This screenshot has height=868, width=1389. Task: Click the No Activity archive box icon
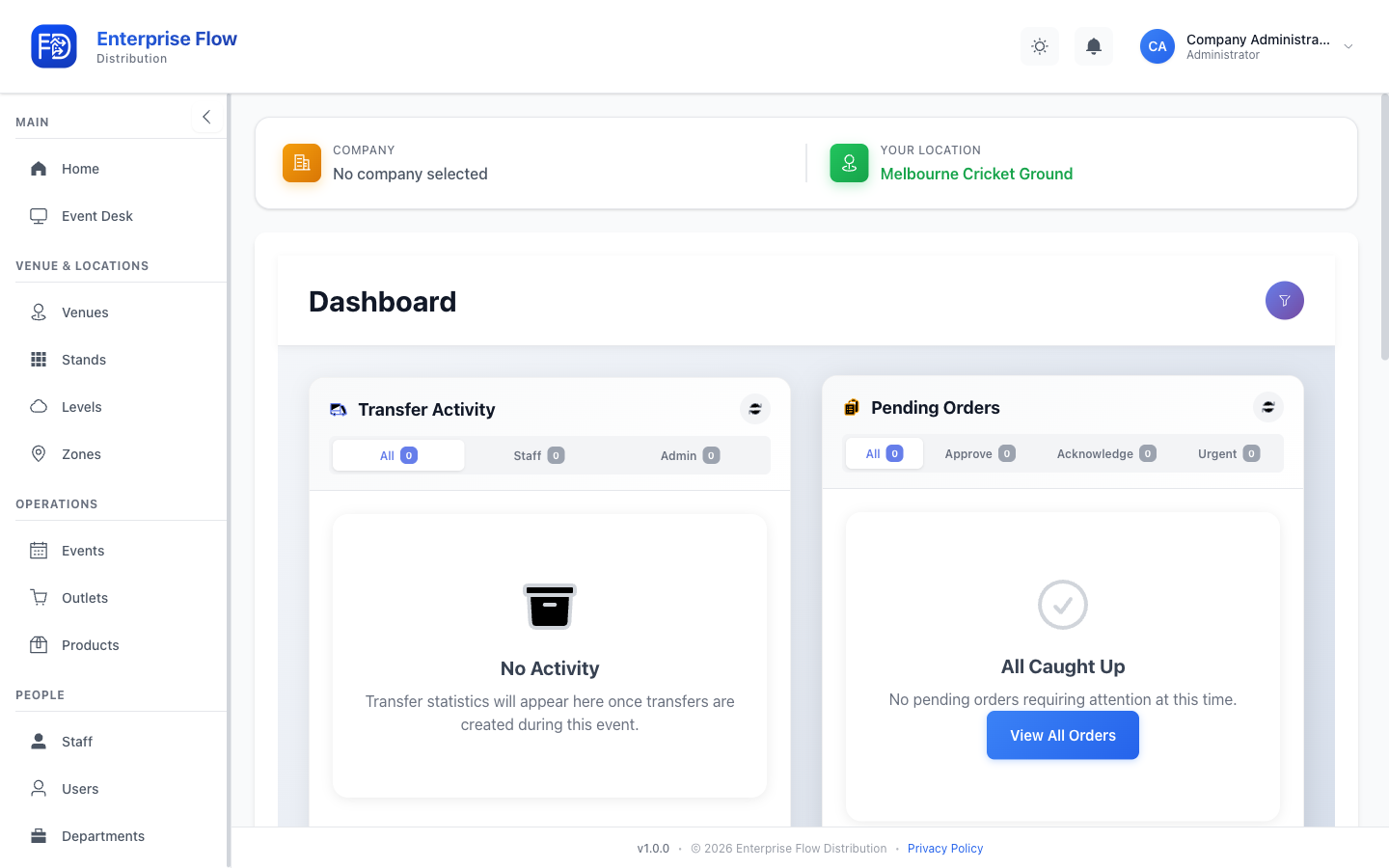550,606
